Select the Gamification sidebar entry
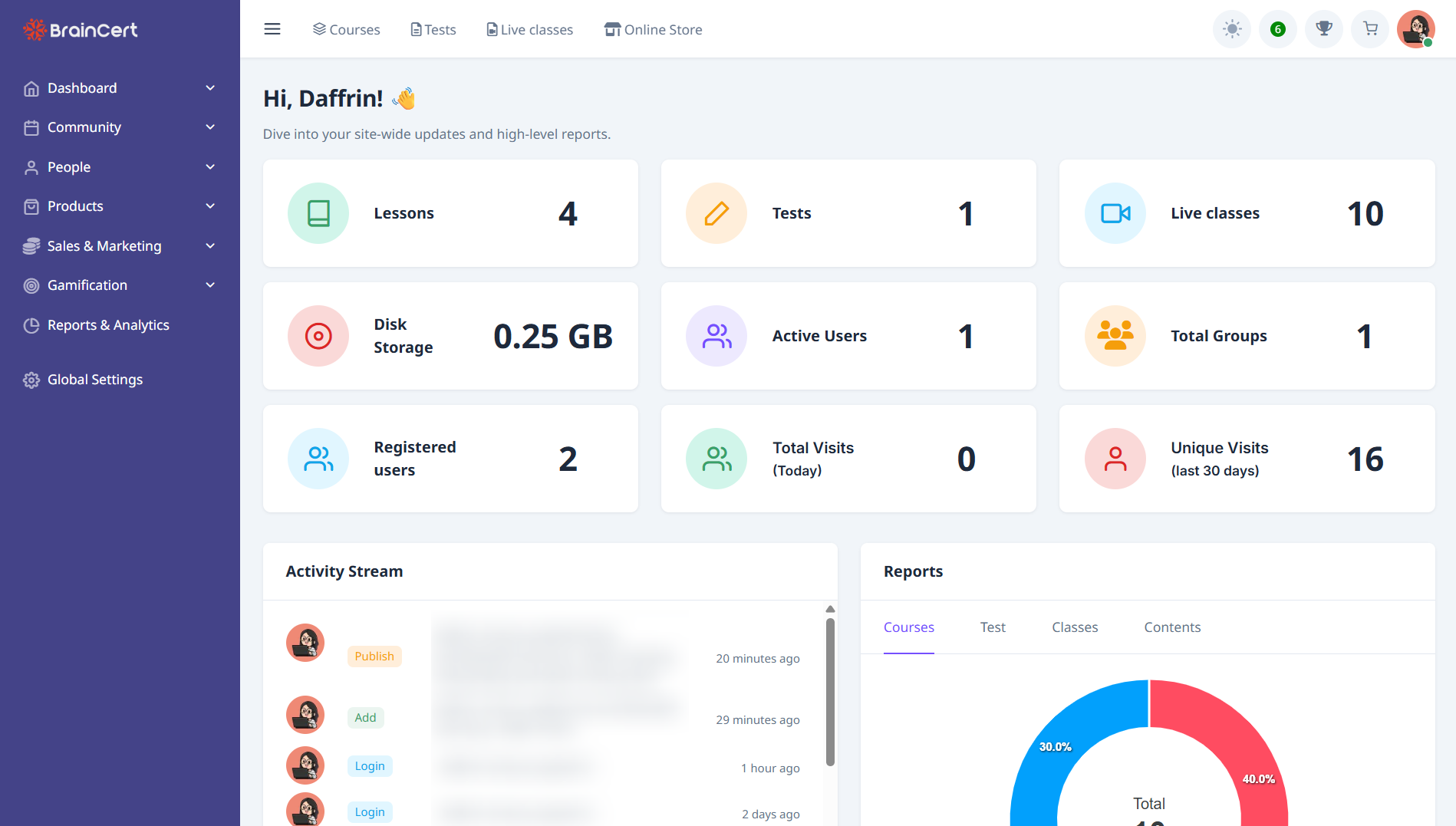 point(87,285)
